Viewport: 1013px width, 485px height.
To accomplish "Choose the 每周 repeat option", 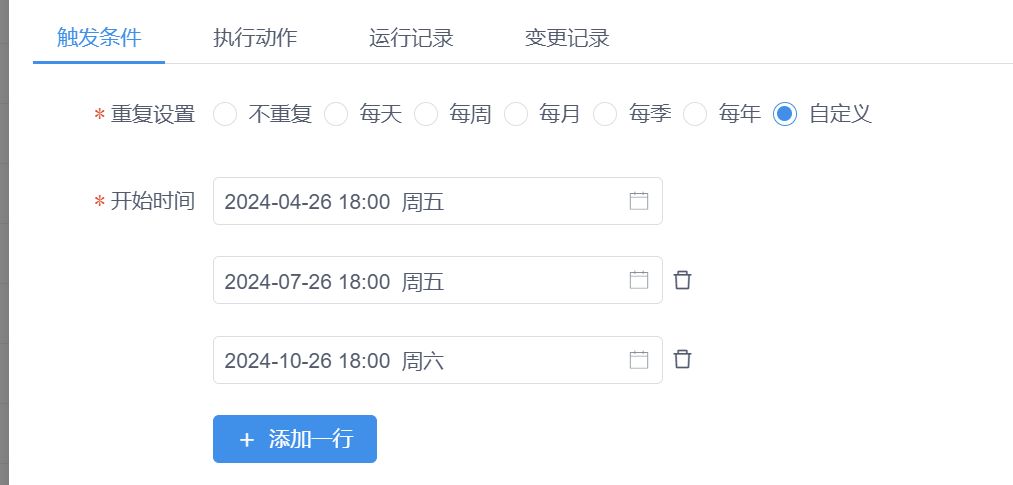I will pos(426,114).
